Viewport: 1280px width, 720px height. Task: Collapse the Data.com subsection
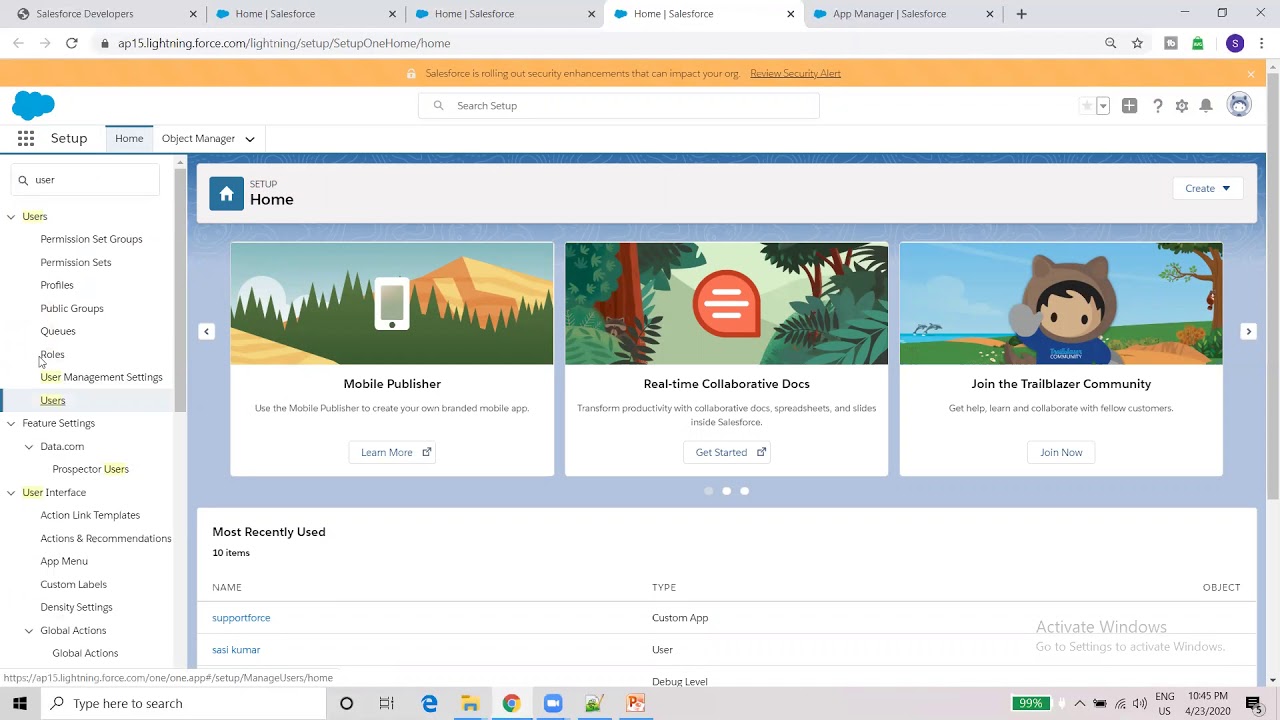click(x=29, y=447)
